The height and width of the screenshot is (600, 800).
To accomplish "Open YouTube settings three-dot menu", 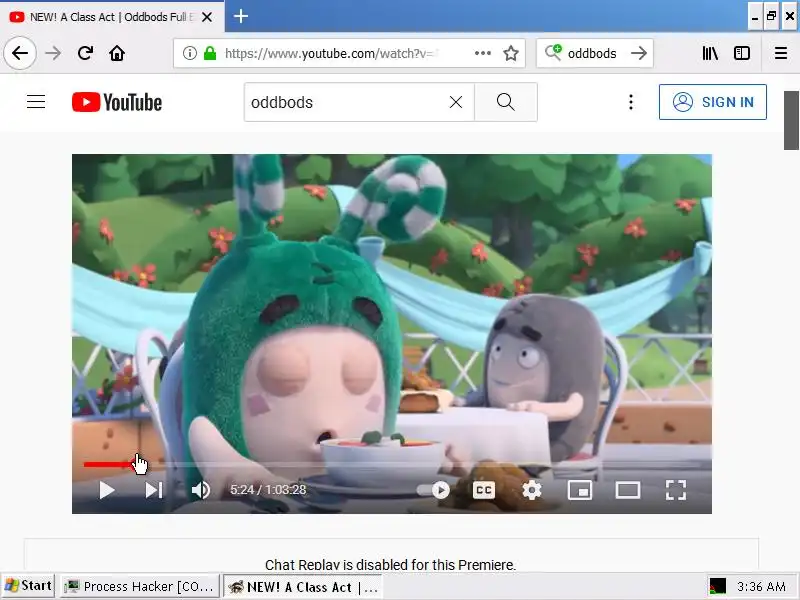I will [x=631, y=102].
